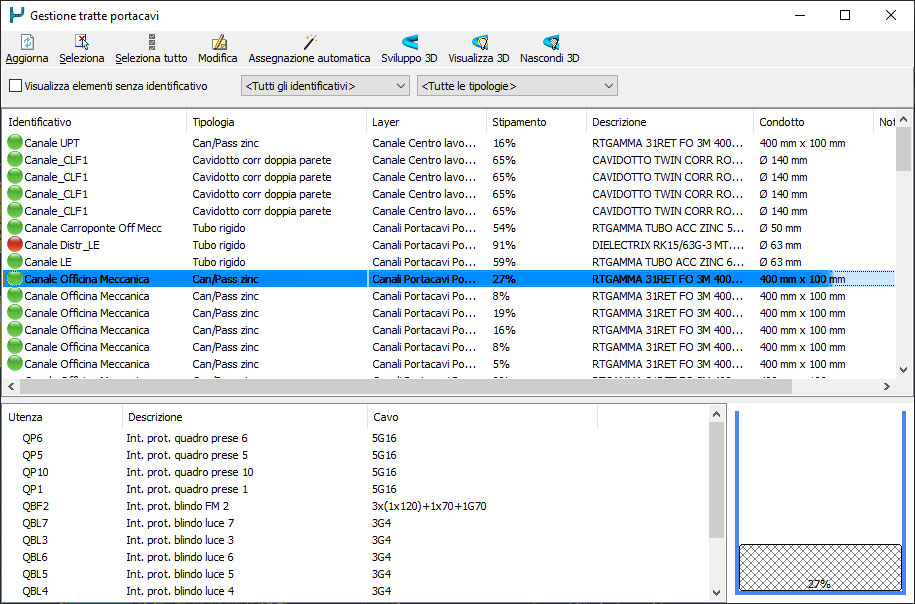
Task: Select the Officina Meccanica row with 5% stipamento
Action: click(x=448, y=364)
